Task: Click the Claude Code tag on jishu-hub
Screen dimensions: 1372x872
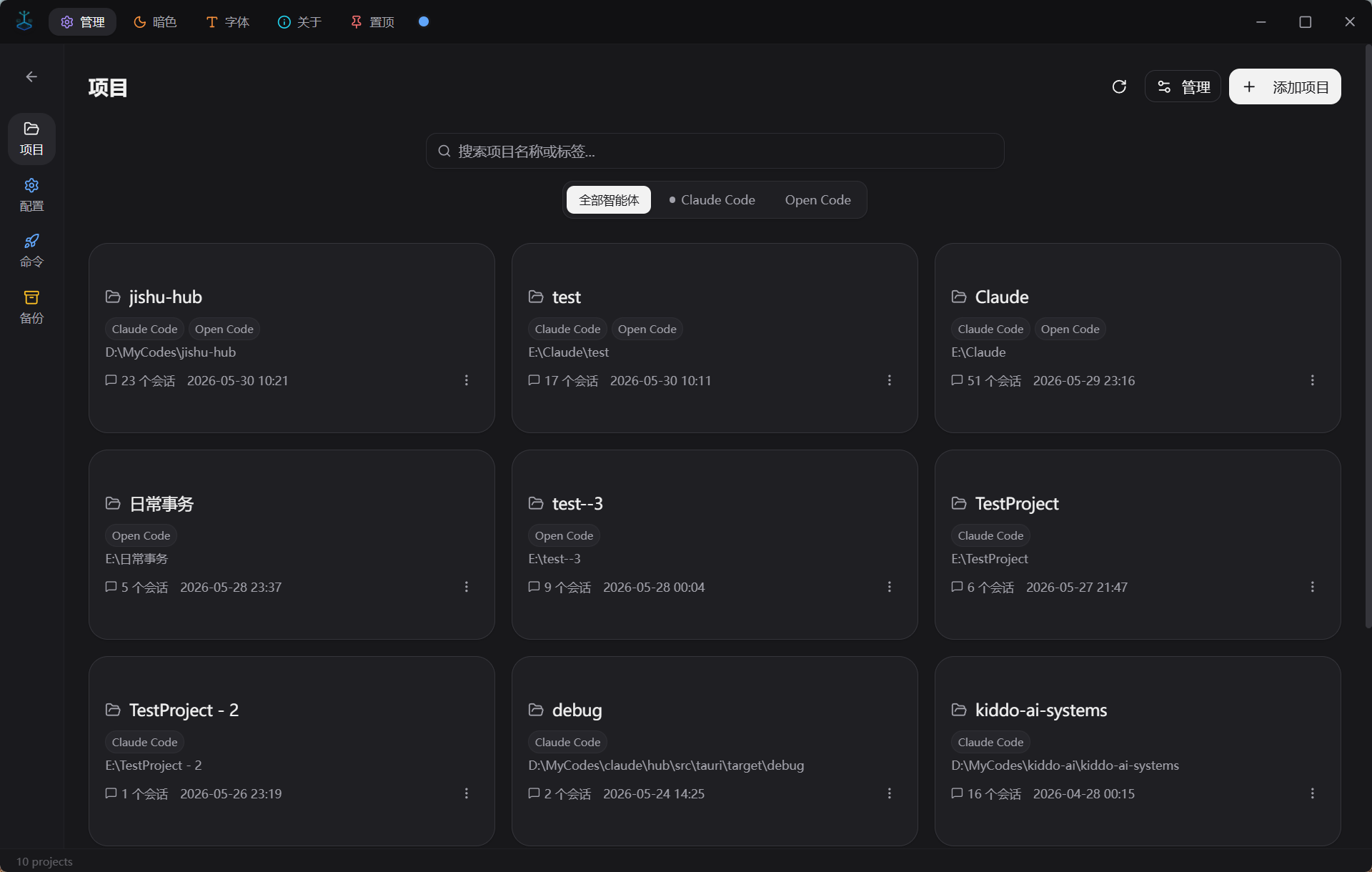Action: (x=144, y=329)
